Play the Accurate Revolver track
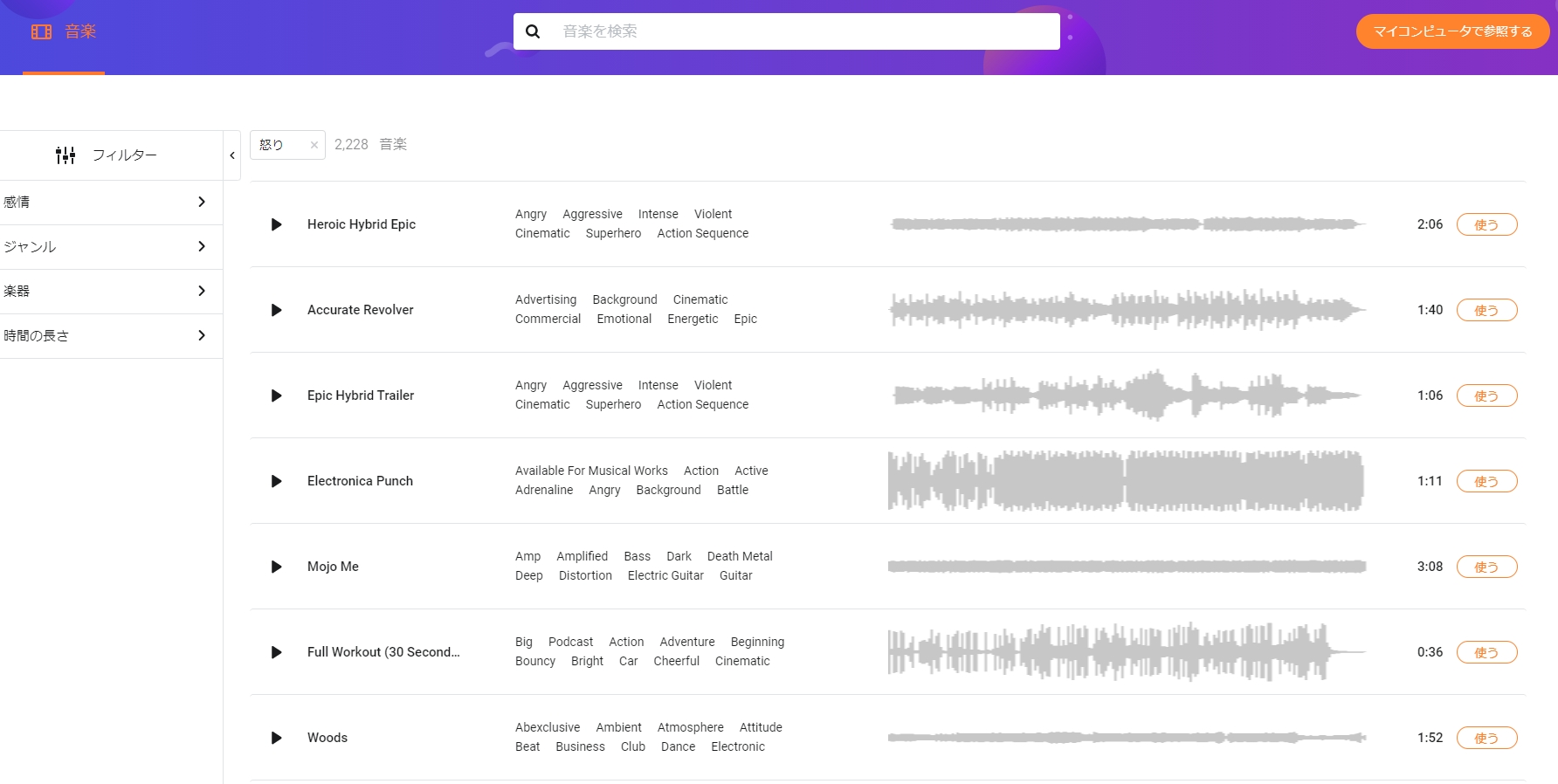Screen dimensions: 1558x784 click(x=277, y=310)
